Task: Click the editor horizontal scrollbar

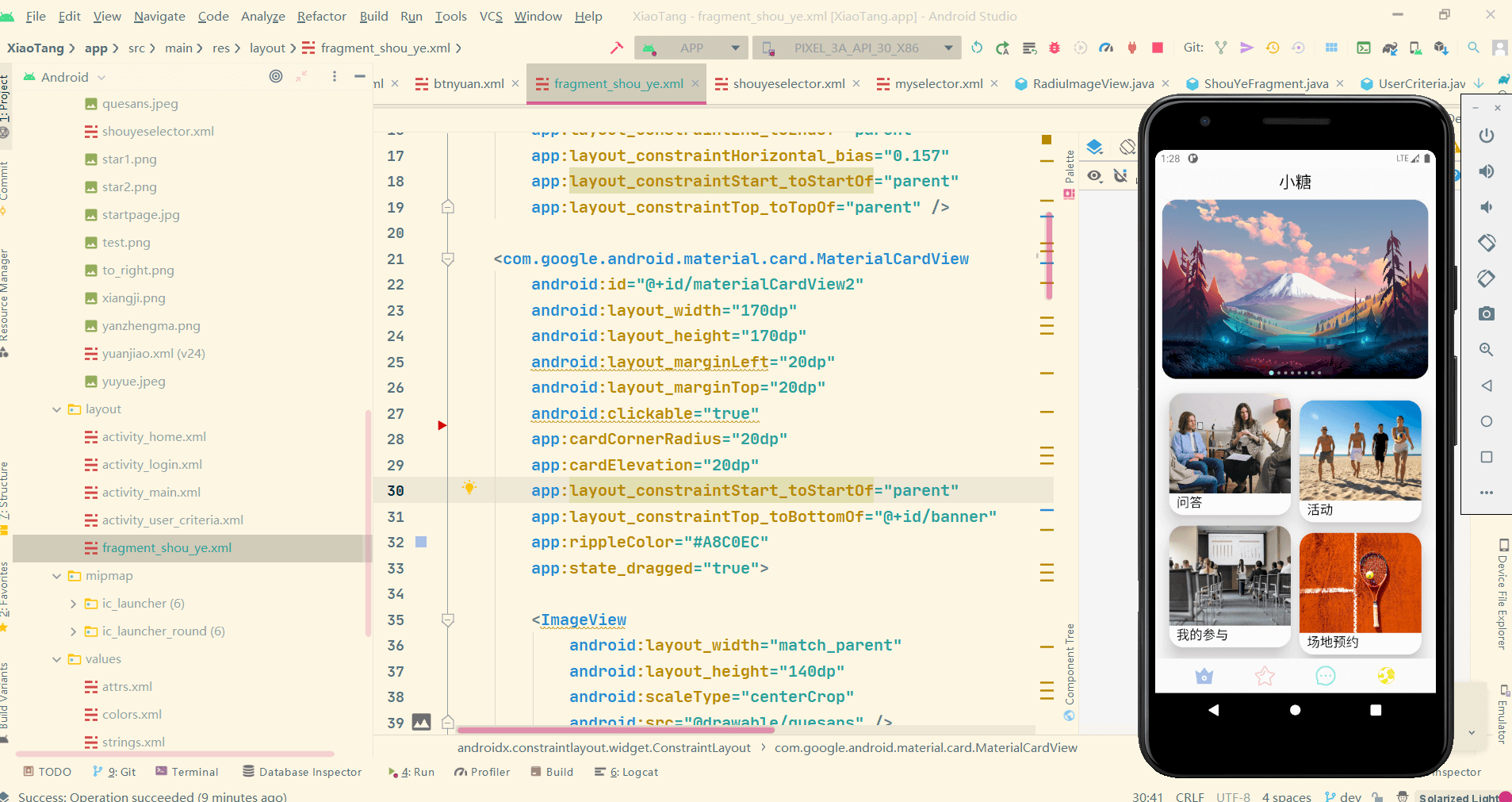Action: pyautogui.click(x=614, y=730)
